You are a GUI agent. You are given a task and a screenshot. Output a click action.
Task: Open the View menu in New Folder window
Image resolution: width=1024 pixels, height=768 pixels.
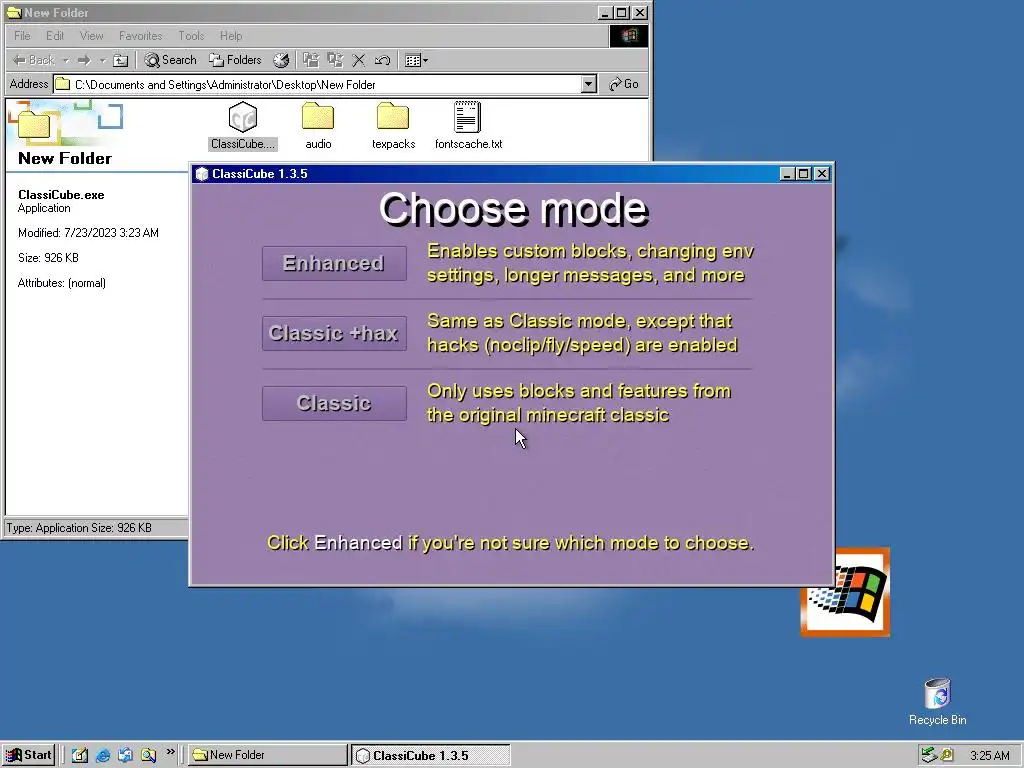click(91, 36)
